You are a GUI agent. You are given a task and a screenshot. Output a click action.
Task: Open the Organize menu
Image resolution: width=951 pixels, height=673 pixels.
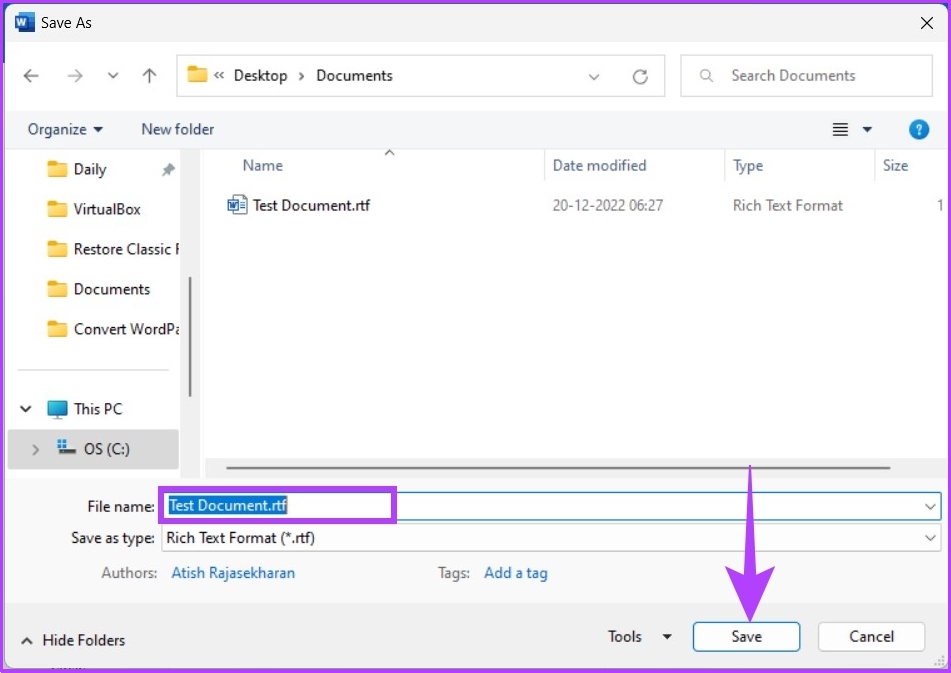coord(65,129)
